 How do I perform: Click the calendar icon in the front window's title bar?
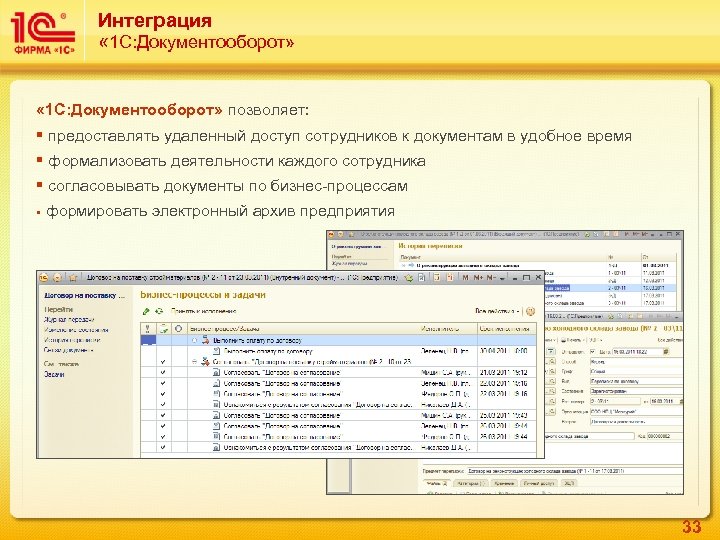(x=450, y=277)
